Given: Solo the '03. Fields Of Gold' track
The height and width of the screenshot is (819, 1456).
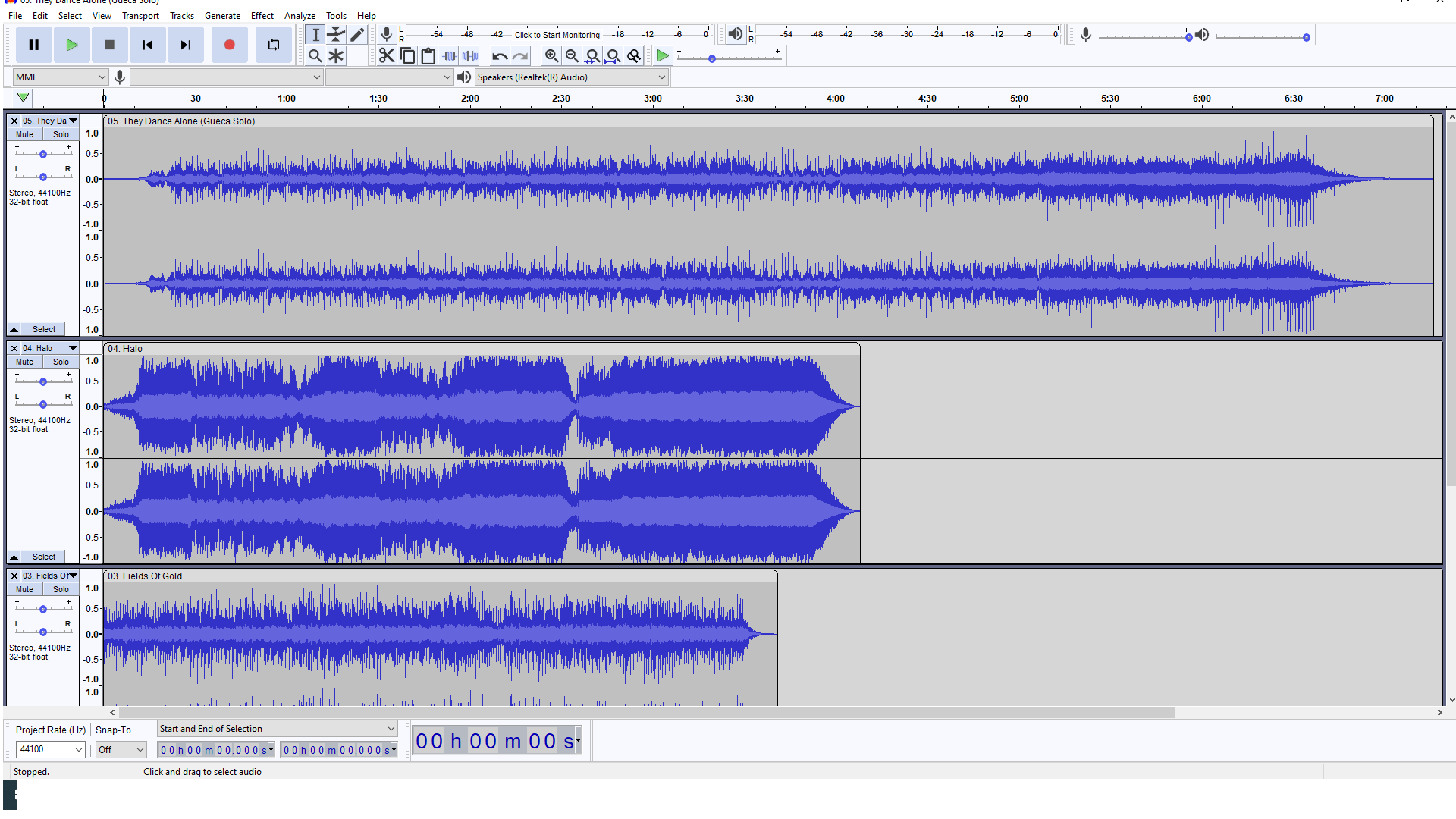Looking at the screenshot, I should point(60,589).
